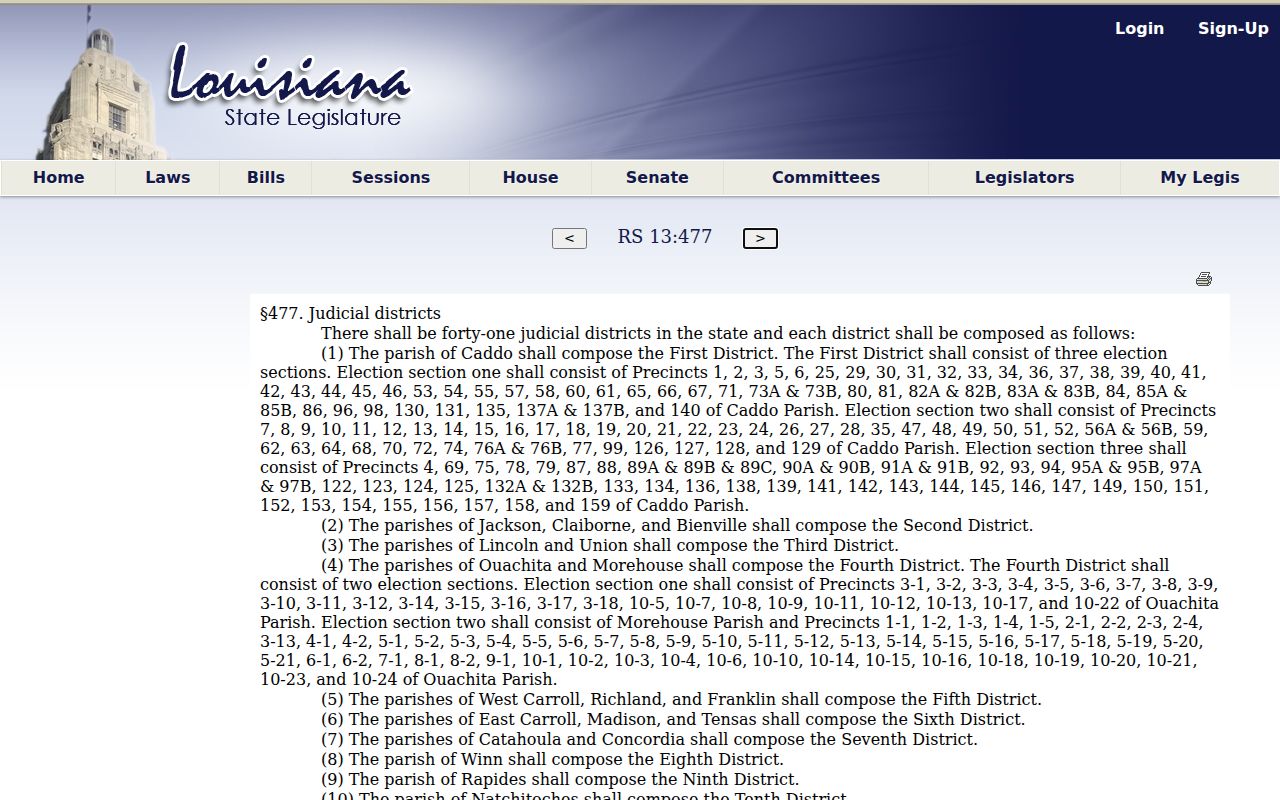Open the House menu item

click(x=531, y=177)
